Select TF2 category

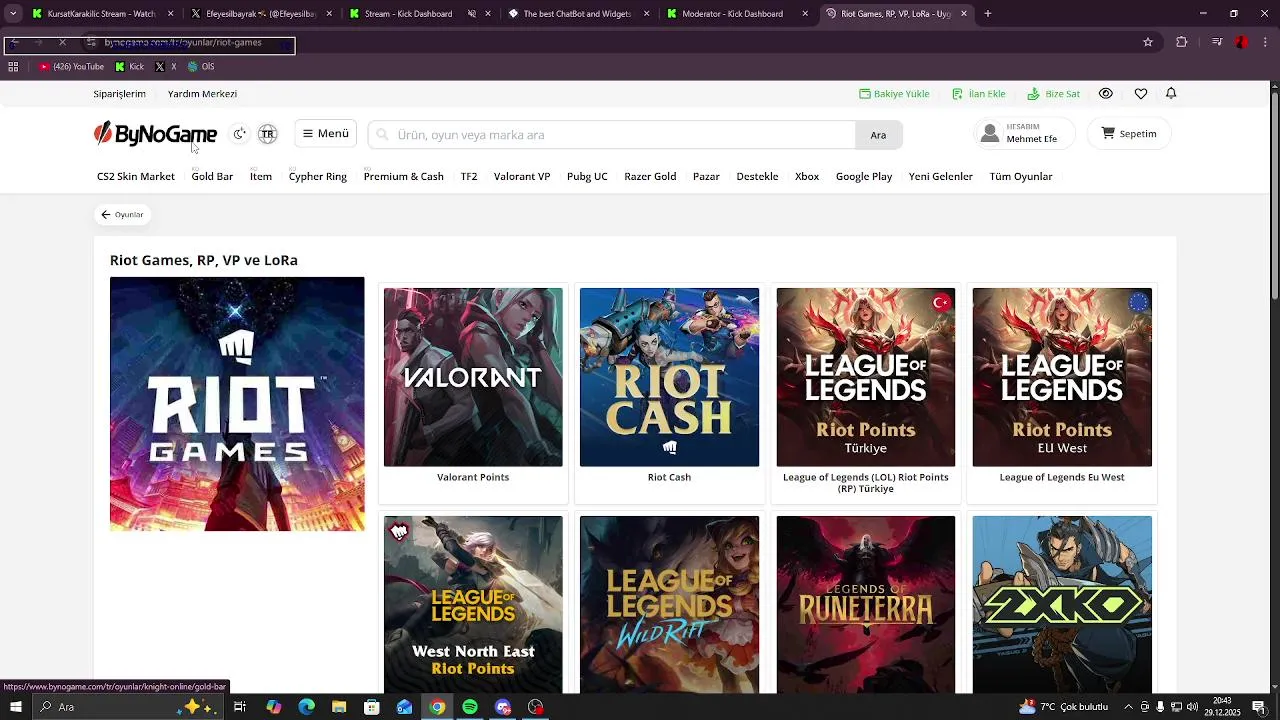(469, 177)
